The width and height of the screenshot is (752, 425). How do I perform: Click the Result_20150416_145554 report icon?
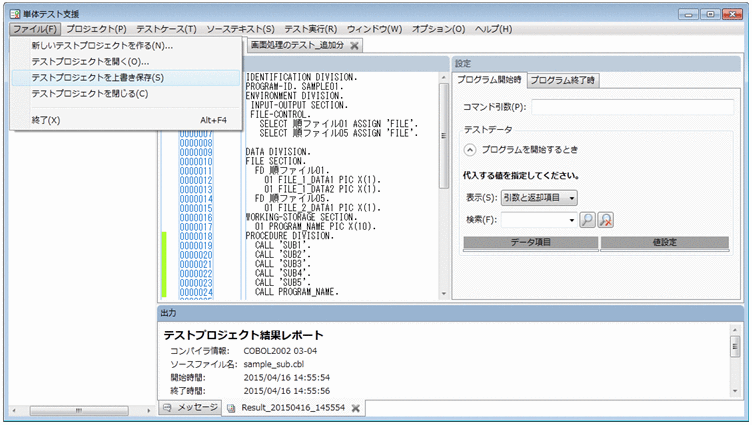tap(231, 408)
